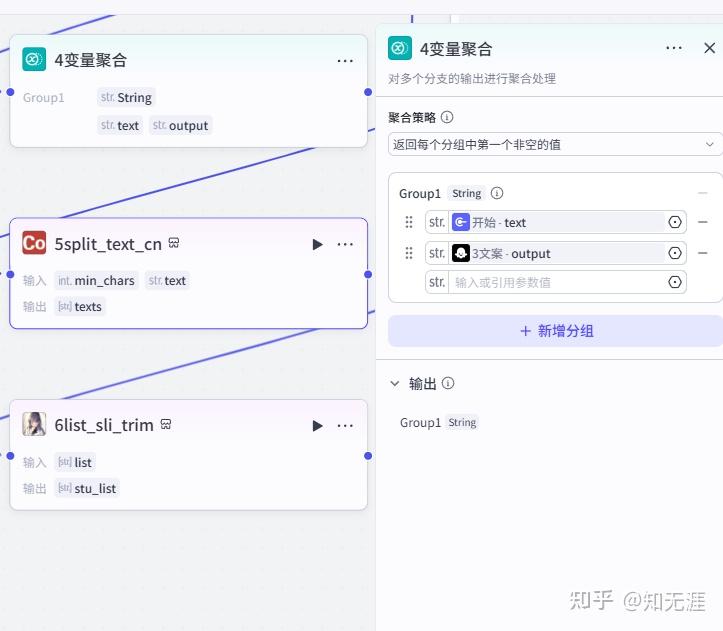This screenshot has height=631, width=723.
Task: Click the output variable tag in 4变量聚合 node
Action: (x=180, y=125)
